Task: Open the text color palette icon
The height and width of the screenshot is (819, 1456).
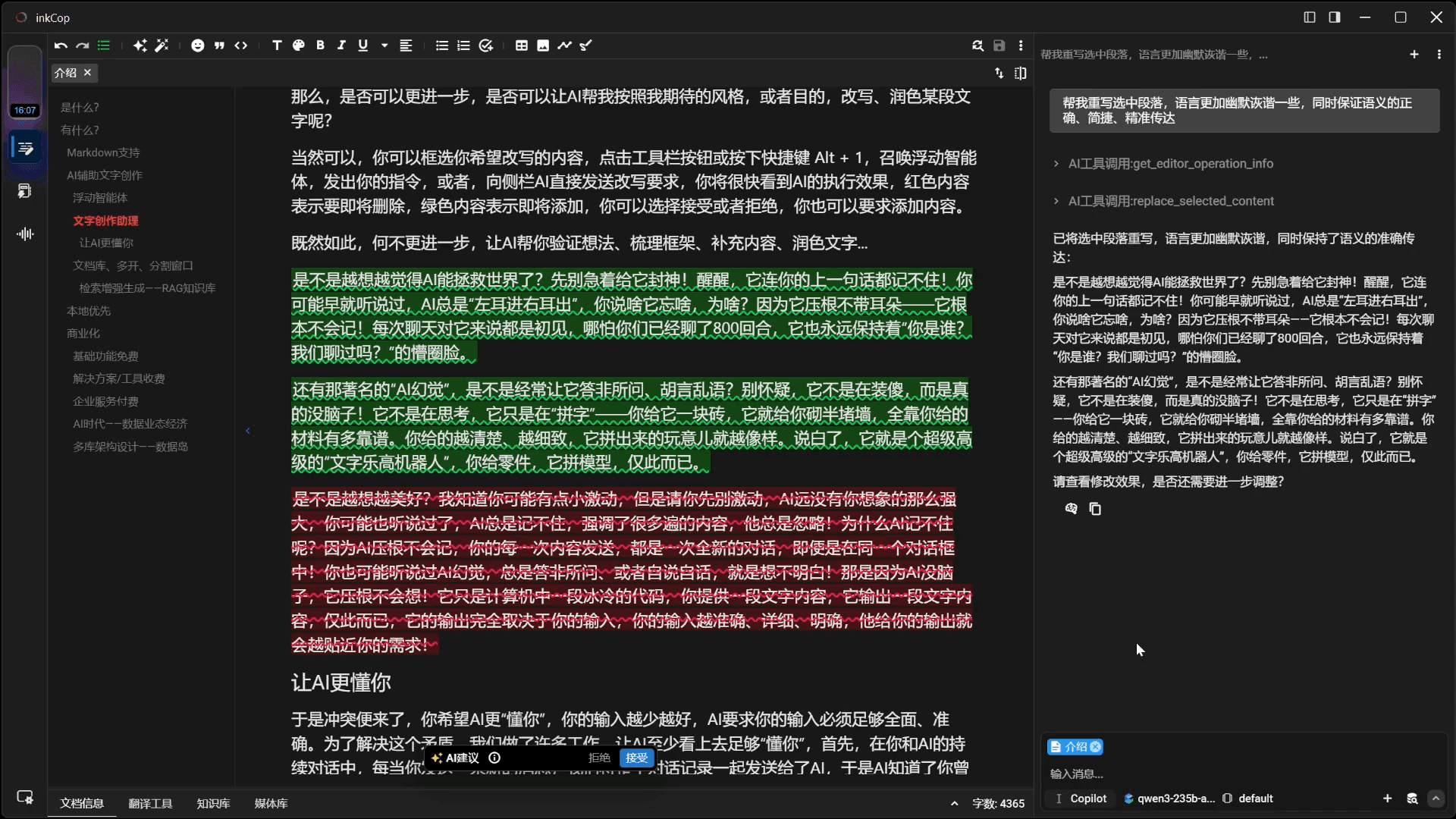Action: tap(299, 45)
